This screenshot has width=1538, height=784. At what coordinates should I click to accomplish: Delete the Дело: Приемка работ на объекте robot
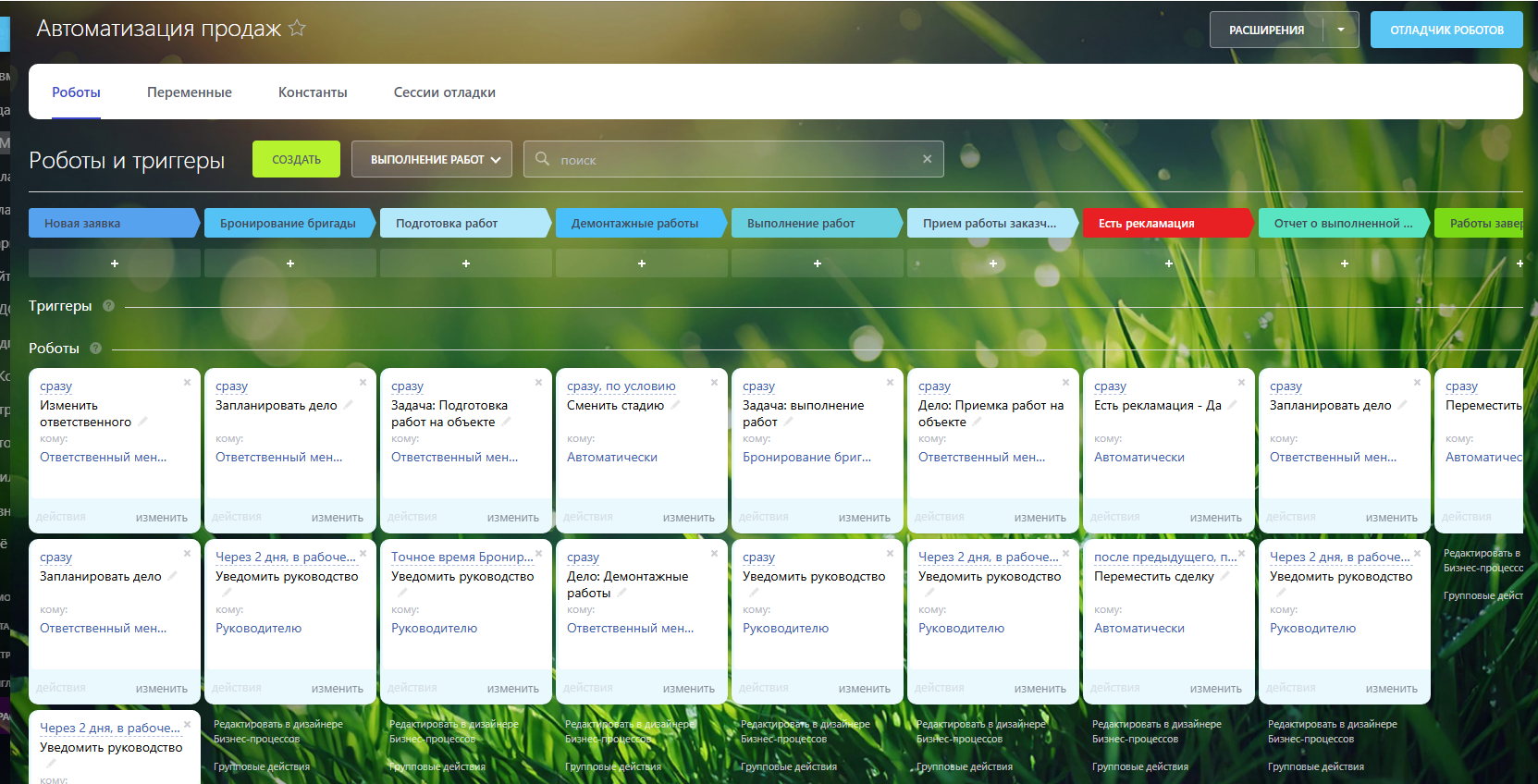1065,382
